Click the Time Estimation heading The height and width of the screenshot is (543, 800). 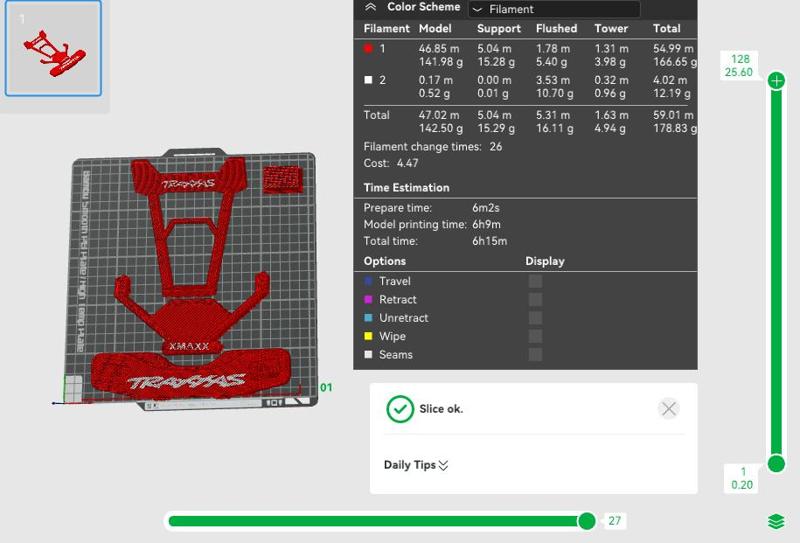pos(407,188)
